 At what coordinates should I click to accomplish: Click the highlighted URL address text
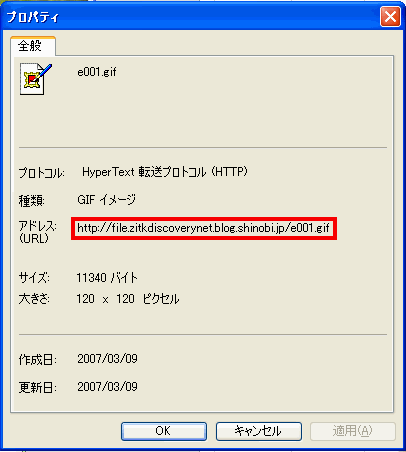[203, 228]
